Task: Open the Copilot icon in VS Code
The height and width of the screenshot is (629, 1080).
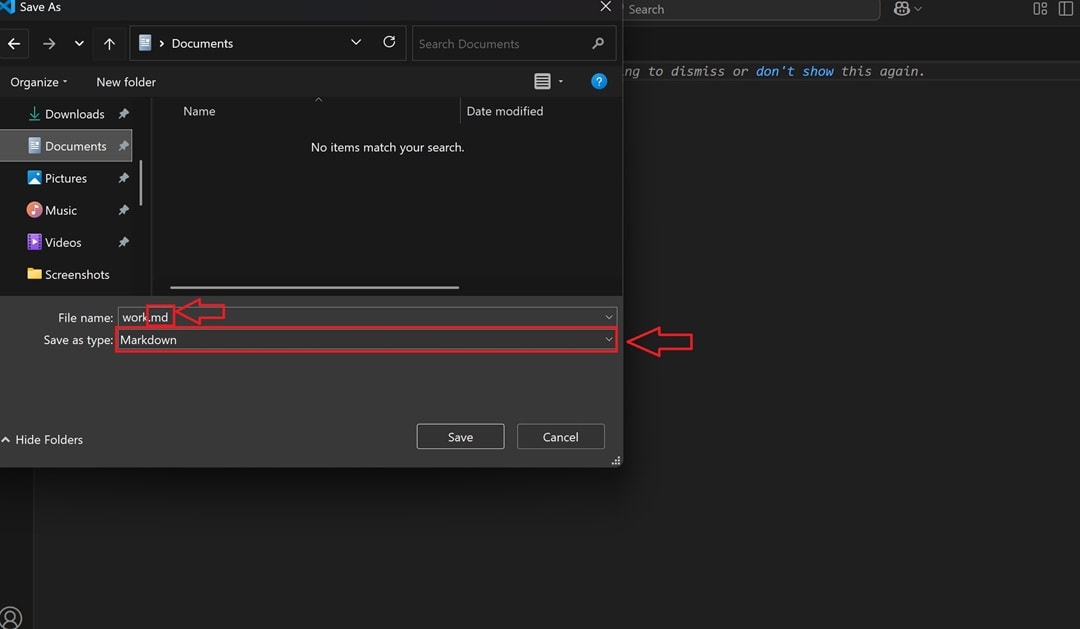Action: (901, 9)
